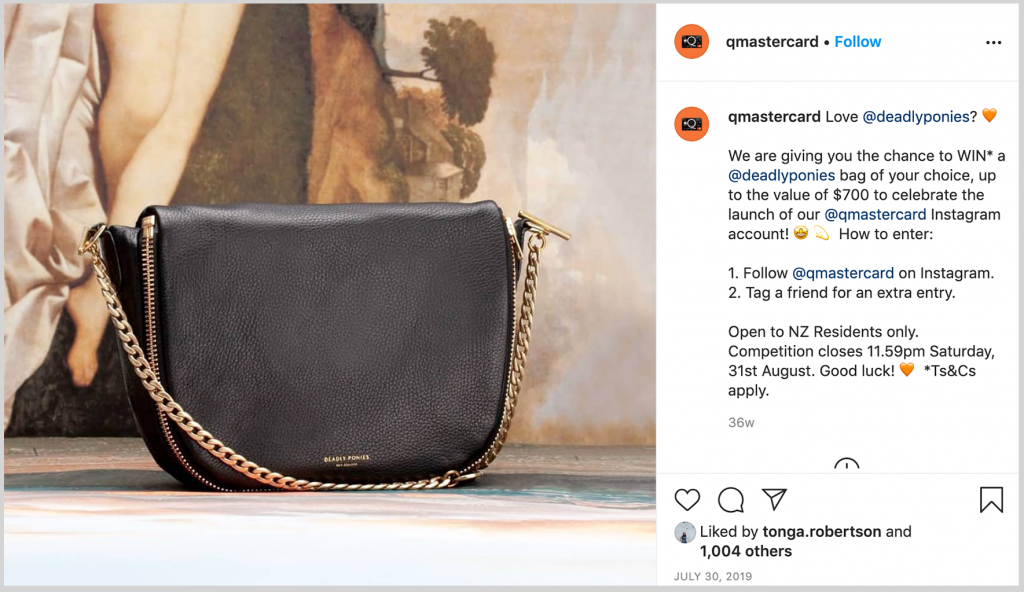Open @qmastercard link in step 1

point(843,273)
